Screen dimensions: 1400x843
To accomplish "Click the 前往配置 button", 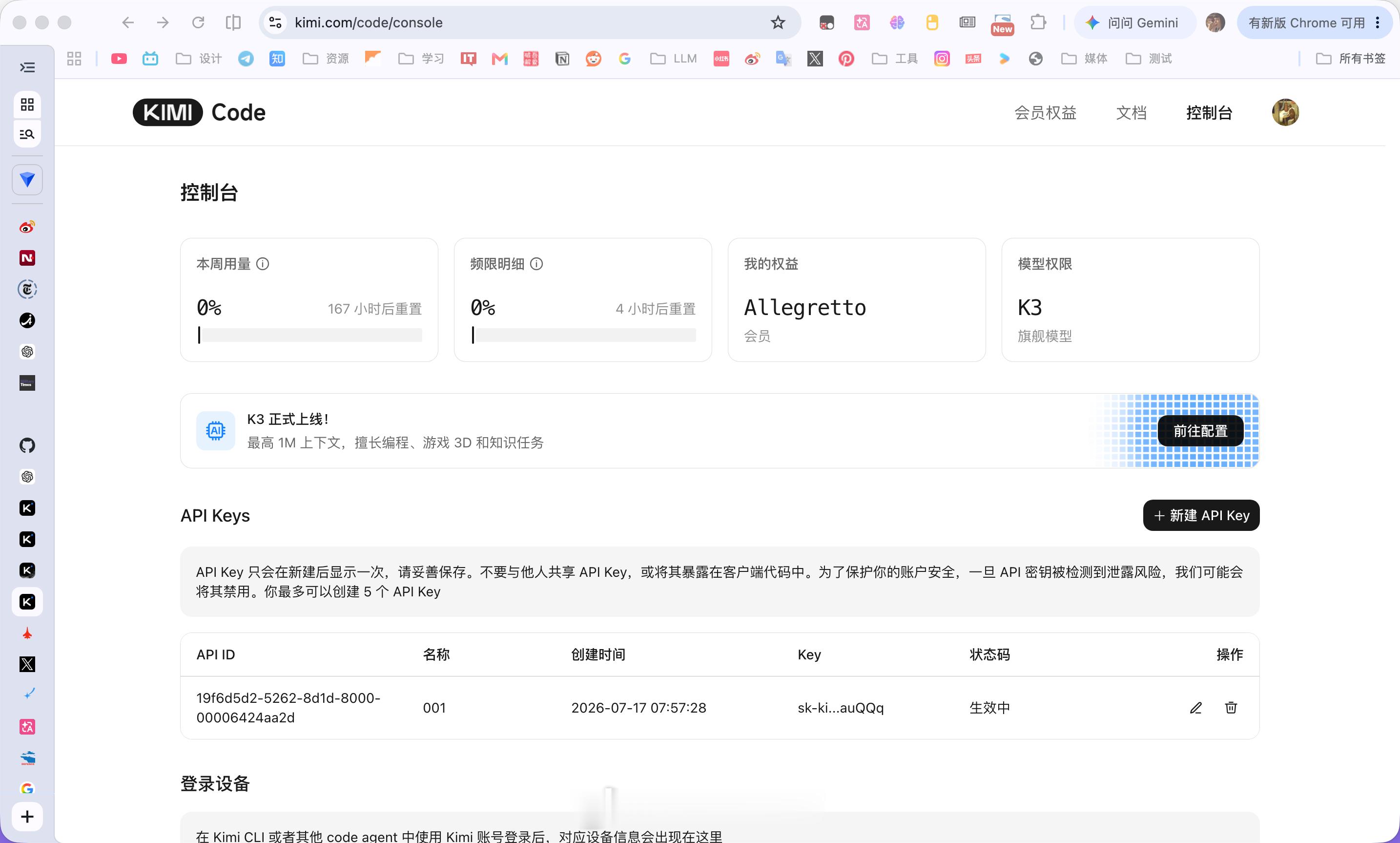I will [x=1201, y=431].
